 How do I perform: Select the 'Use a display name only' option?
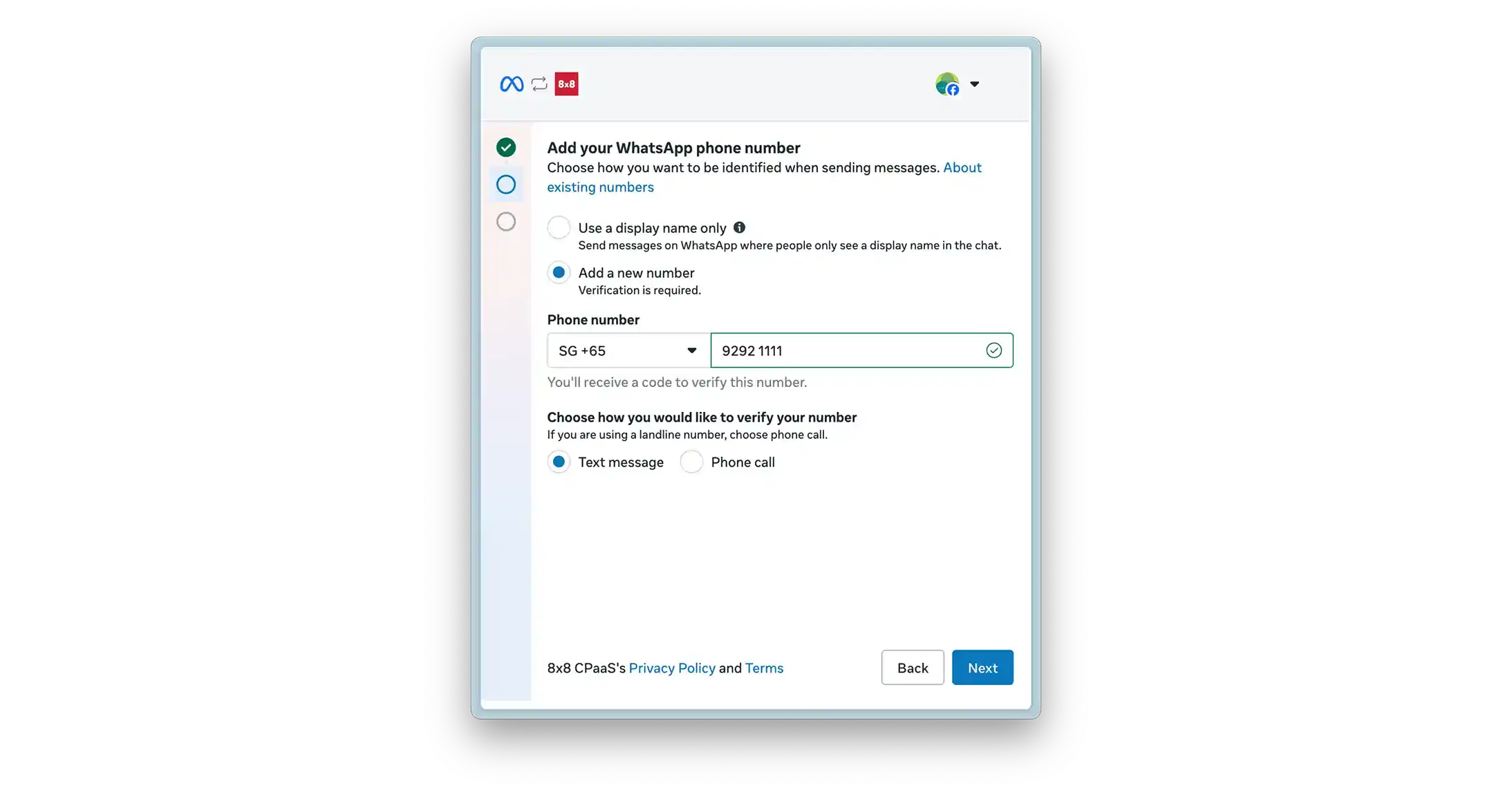point(558,227)
